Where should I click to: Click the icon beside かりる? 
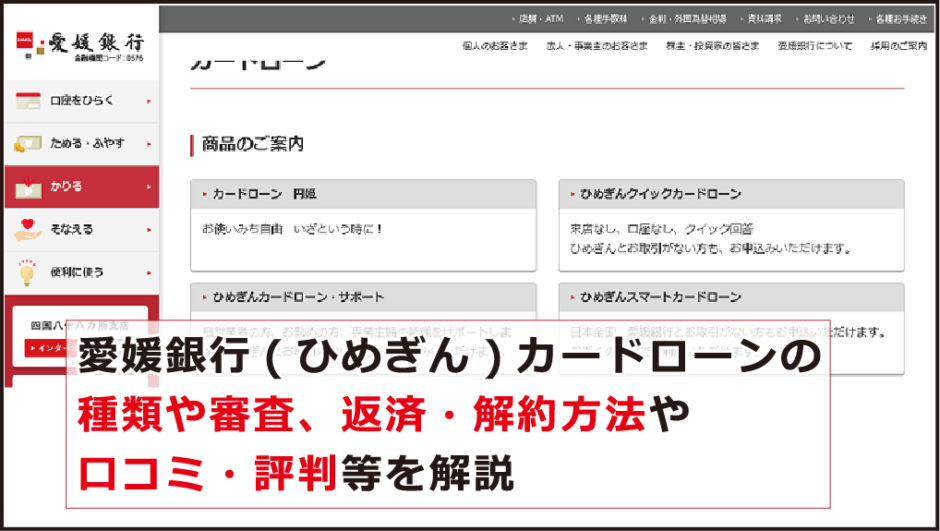click(x=27, y=187)
